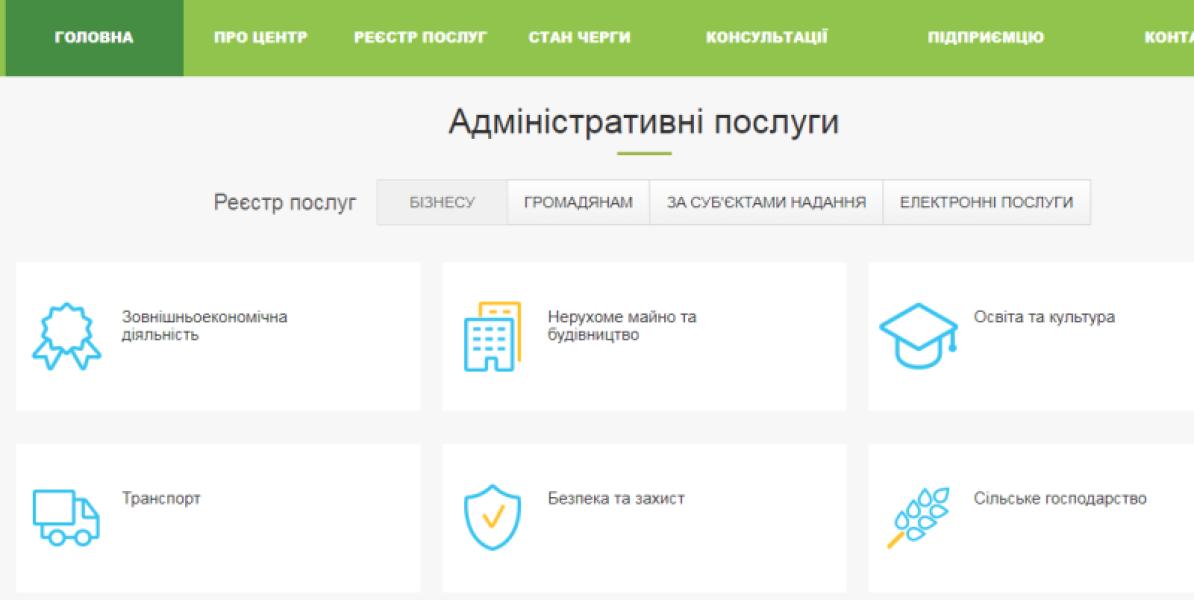Open the ГОЛОВНА menu item

[94, 38]
